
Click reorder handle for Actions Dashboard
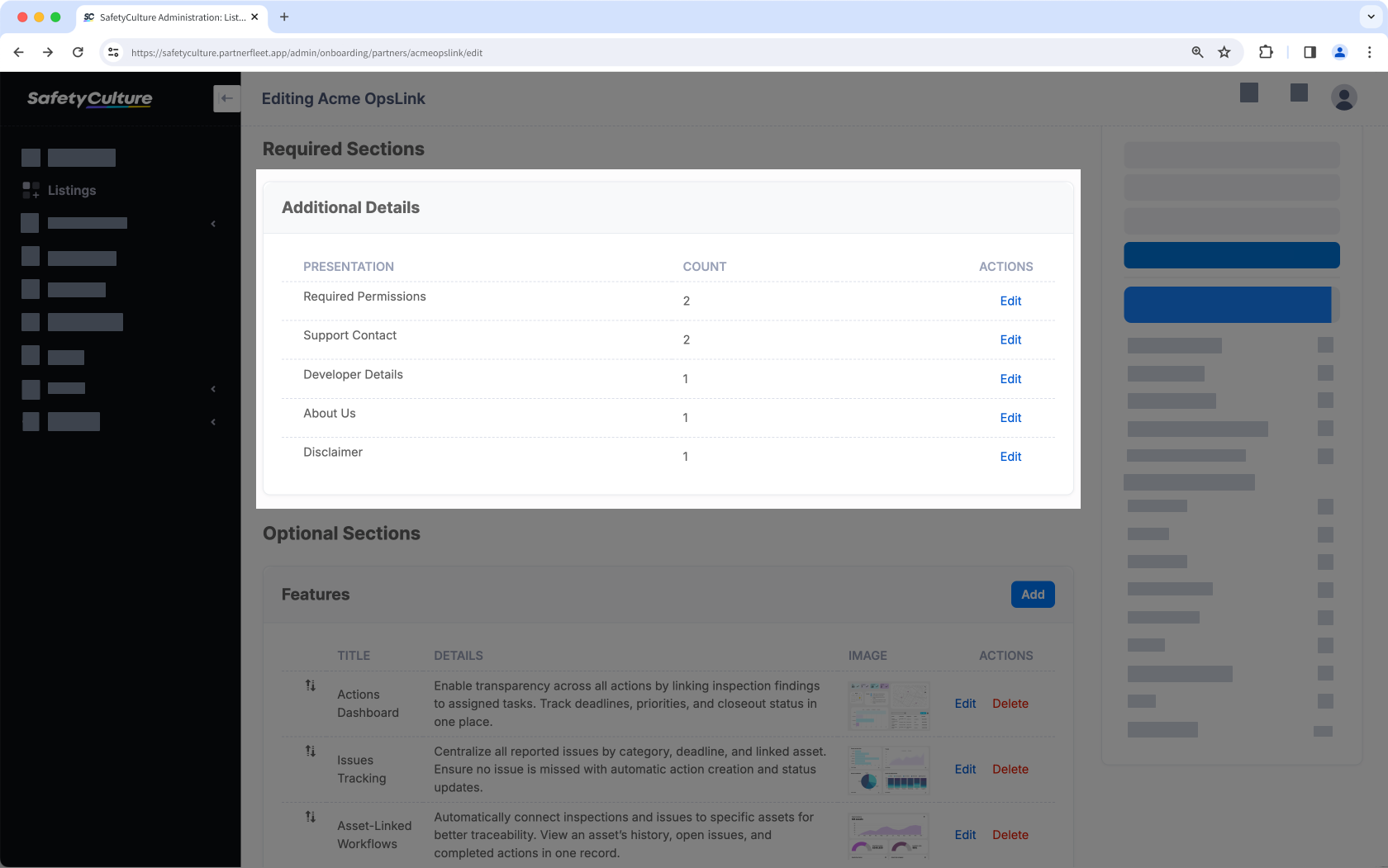(311, 685)
